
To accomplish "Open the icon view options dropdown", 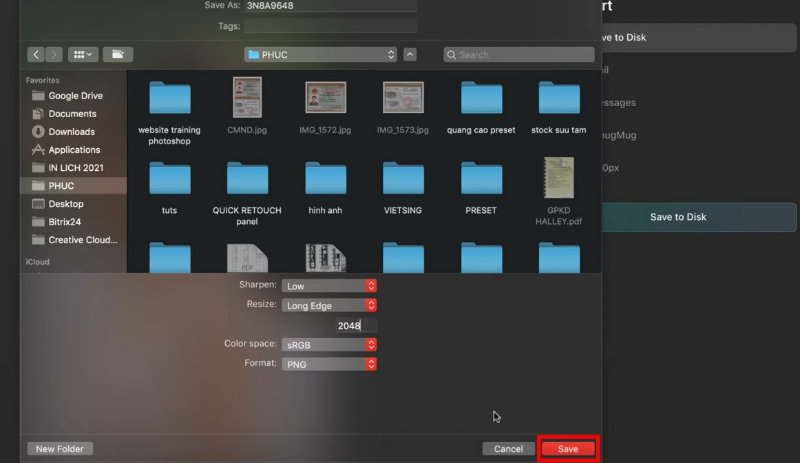I will (x=83, y=55).
